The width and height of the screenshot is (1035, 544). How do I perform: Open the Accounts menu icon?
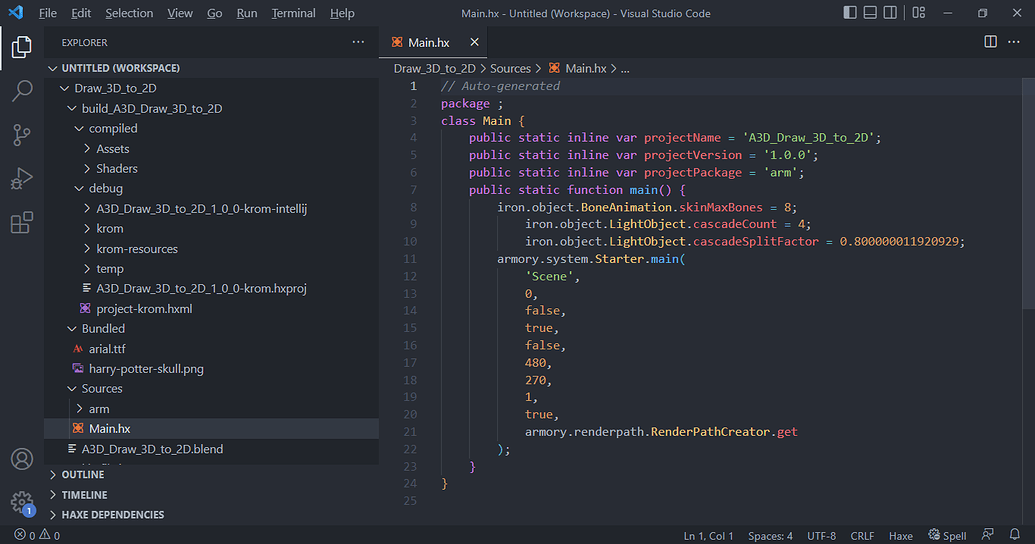click(21, 459)
